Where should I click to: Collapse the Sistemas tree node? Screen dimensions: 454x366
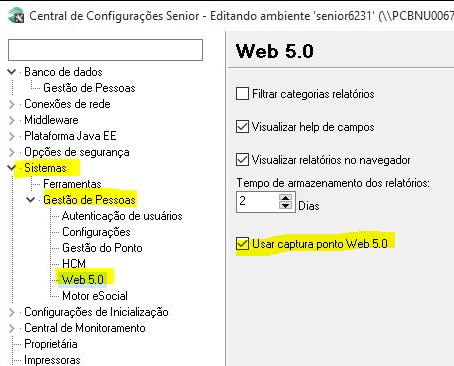click(12, 168)
